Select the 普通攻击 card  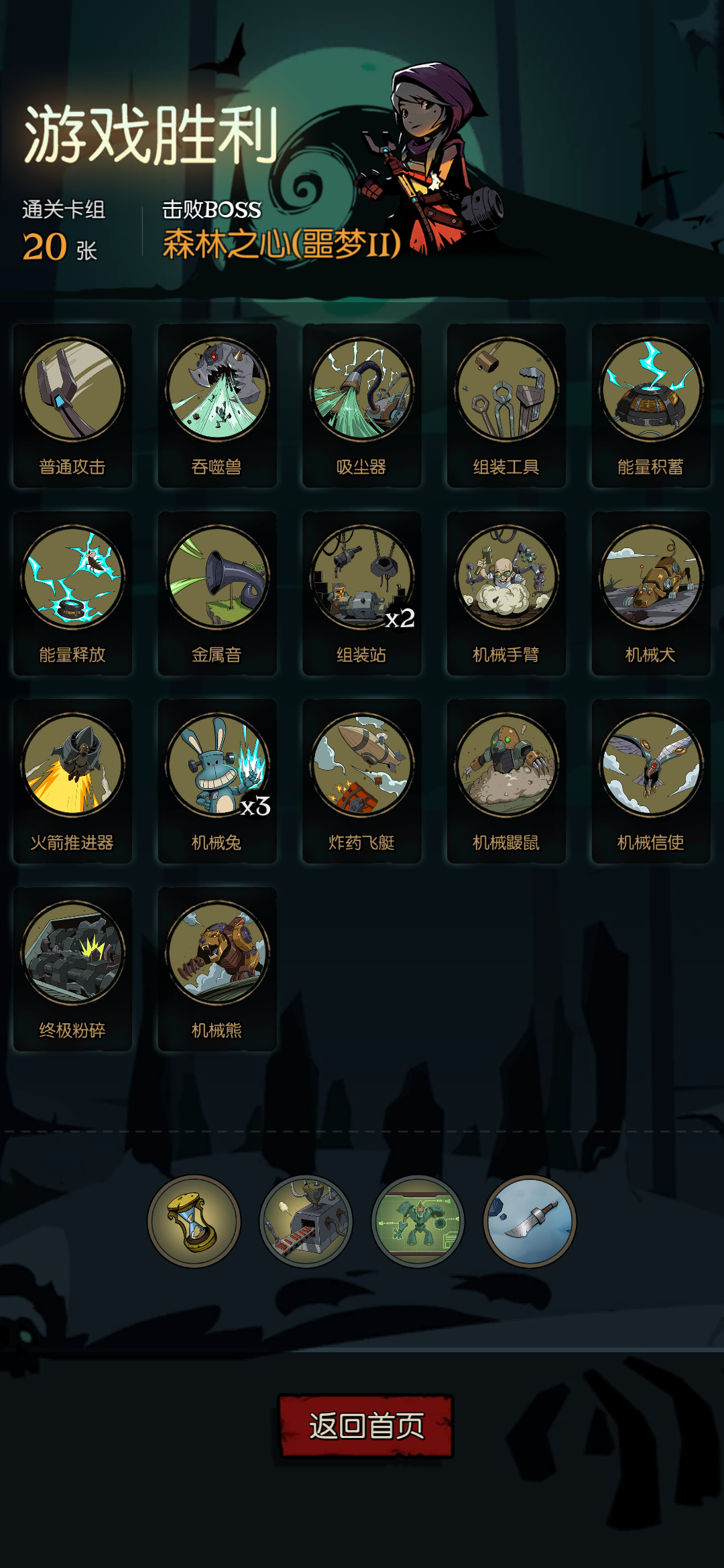[x=72, y=405]
